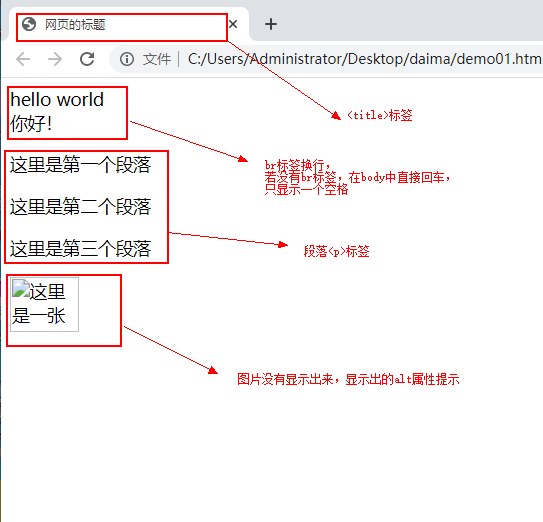The height and width of the screenshot is (522, 543).
Task: Click the '文件' label in address bar
Action: coord(157,59)
